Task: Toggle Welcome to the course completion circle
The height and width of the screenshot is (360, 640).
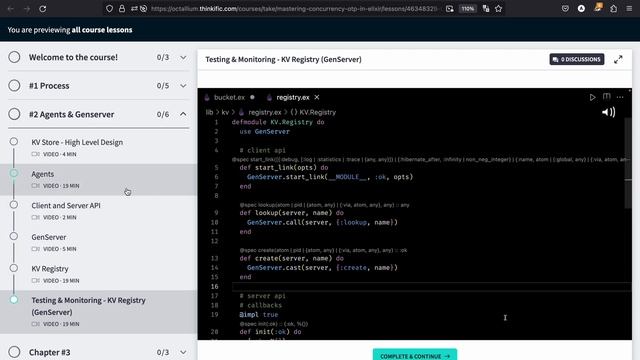Action: tap(14, 57)
